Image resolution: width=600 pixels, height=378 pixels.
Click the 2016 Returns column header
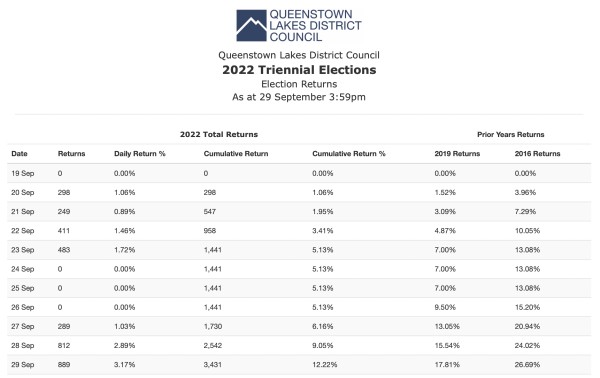tap(537, 154)
